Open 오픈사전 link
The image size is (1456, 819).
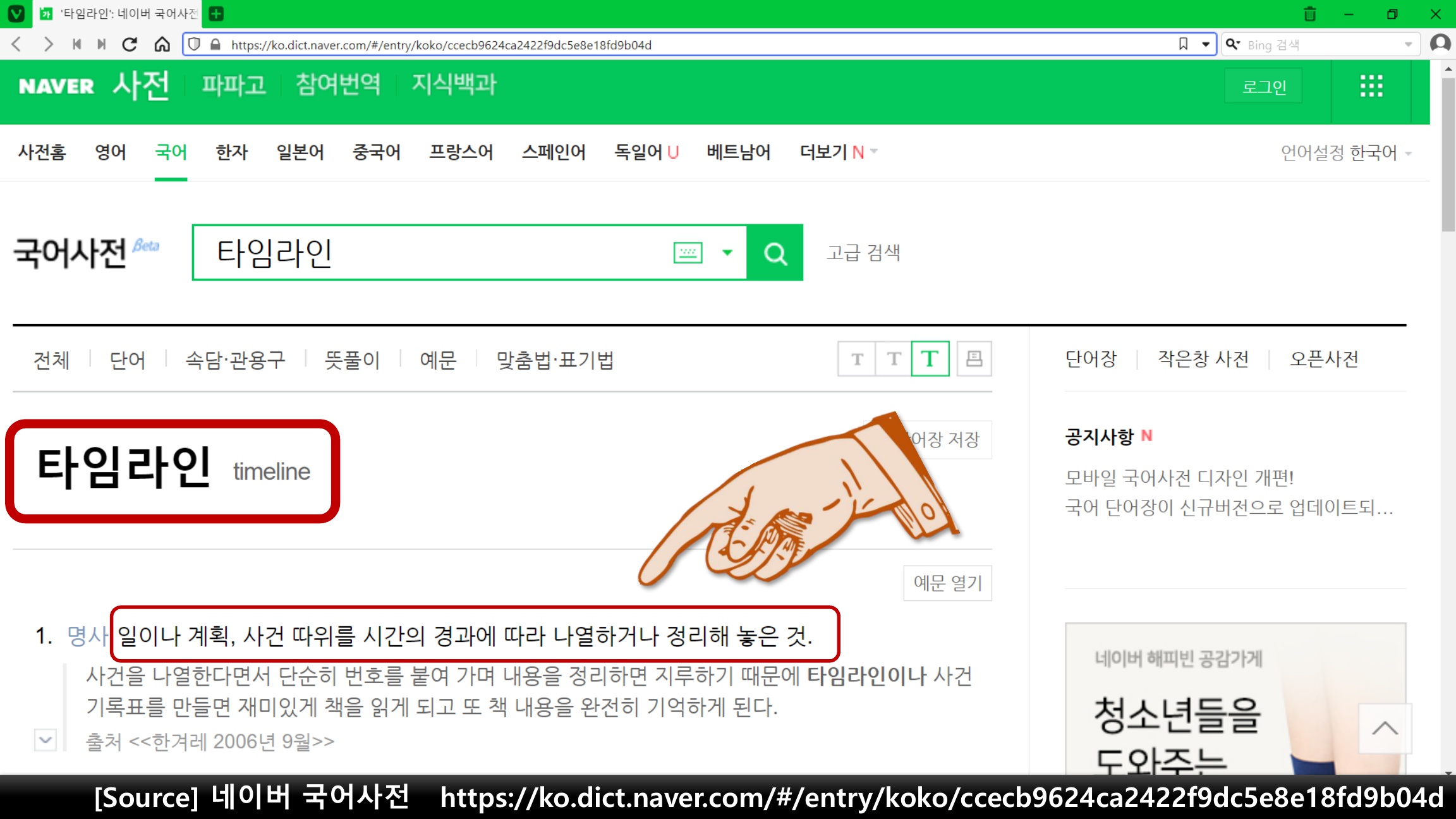pos(1325,359)
